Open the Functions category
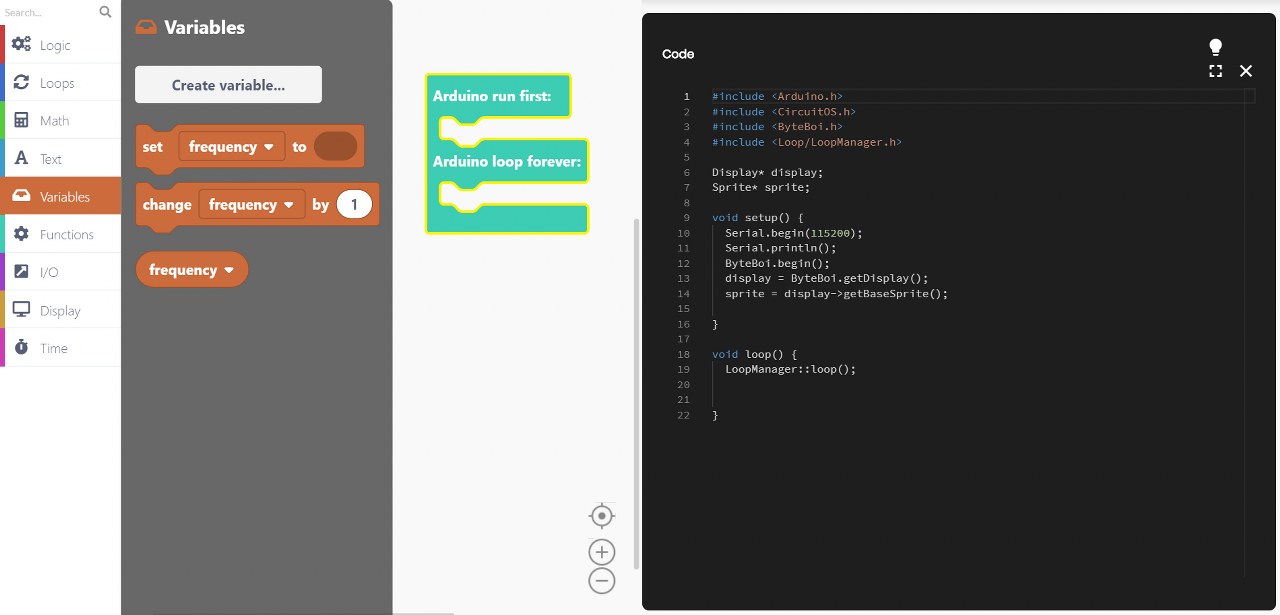 click(x=61, y=234)
